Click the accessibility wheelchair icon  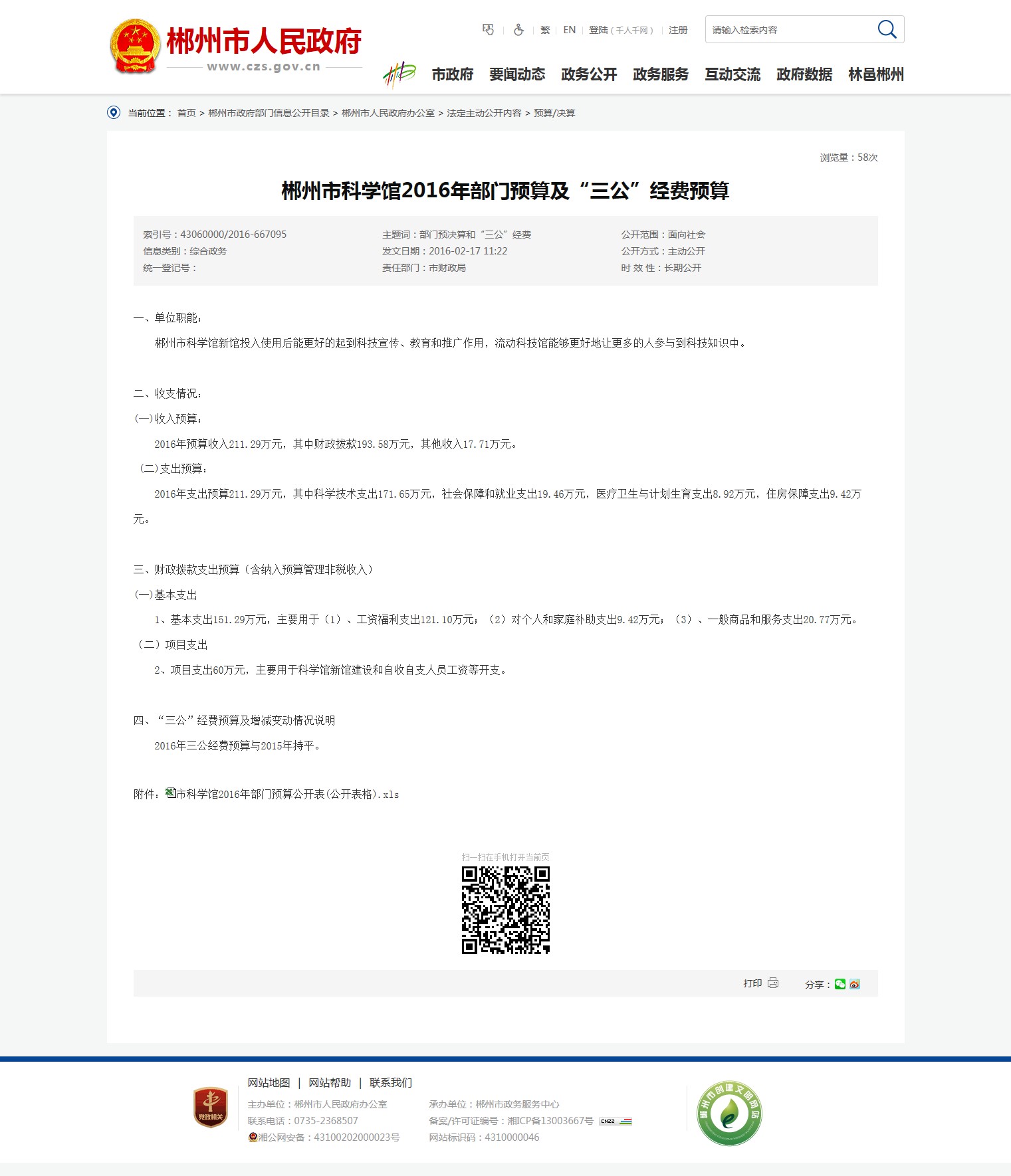tap(518, 30)
